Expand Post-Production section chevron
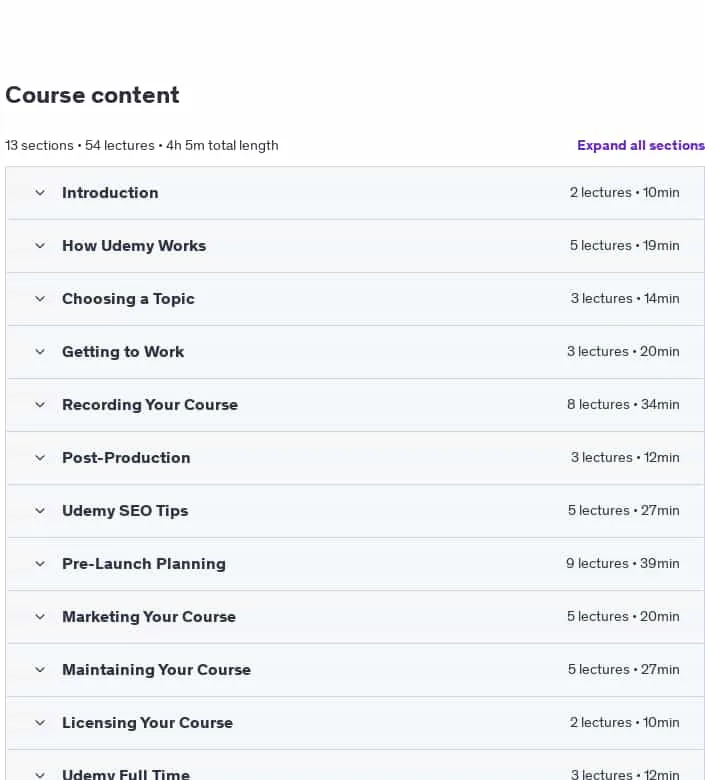This screenshot has width=705, height=780. point(40,458)
